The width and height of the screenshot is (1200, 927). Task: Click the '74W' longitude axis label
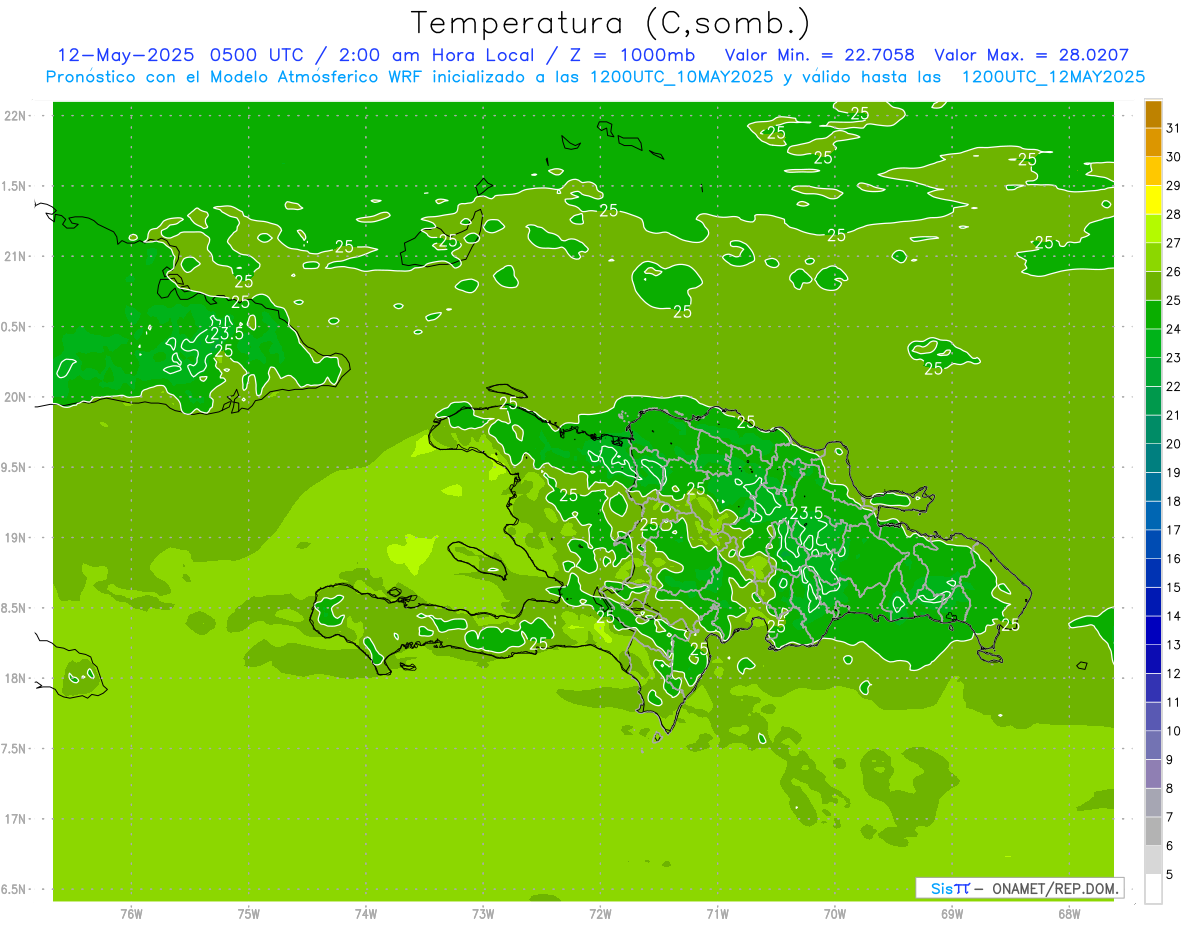coord(366,914)
